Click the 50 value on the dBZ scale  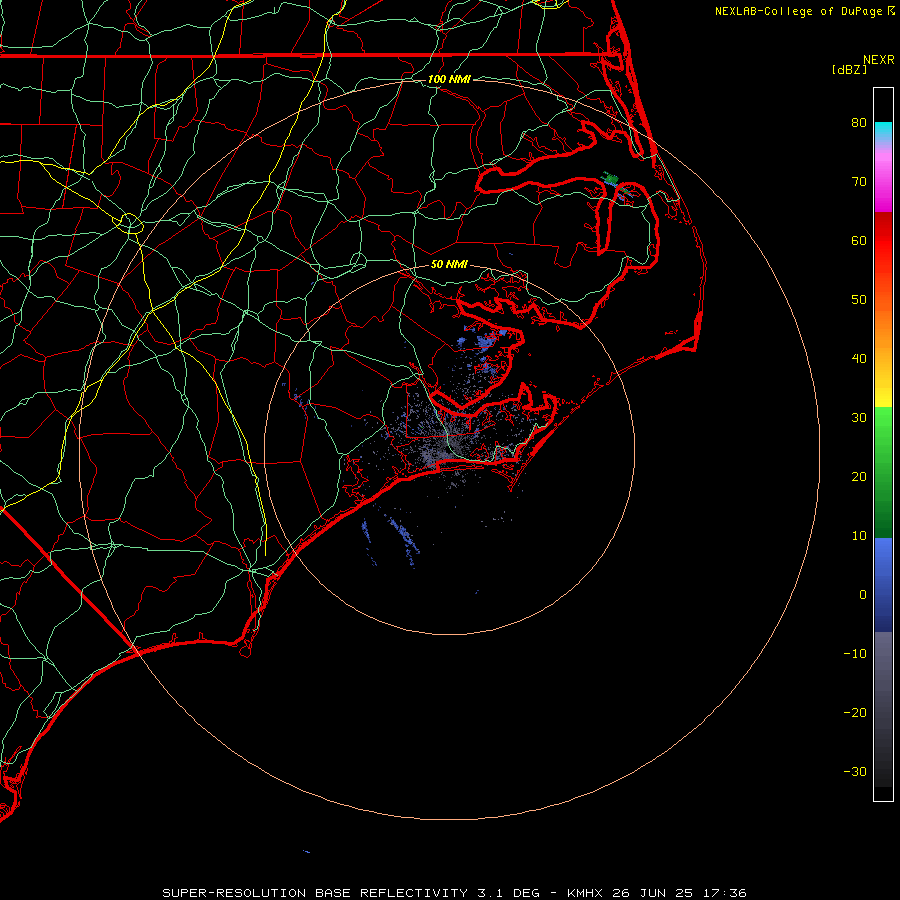(859, 300)
